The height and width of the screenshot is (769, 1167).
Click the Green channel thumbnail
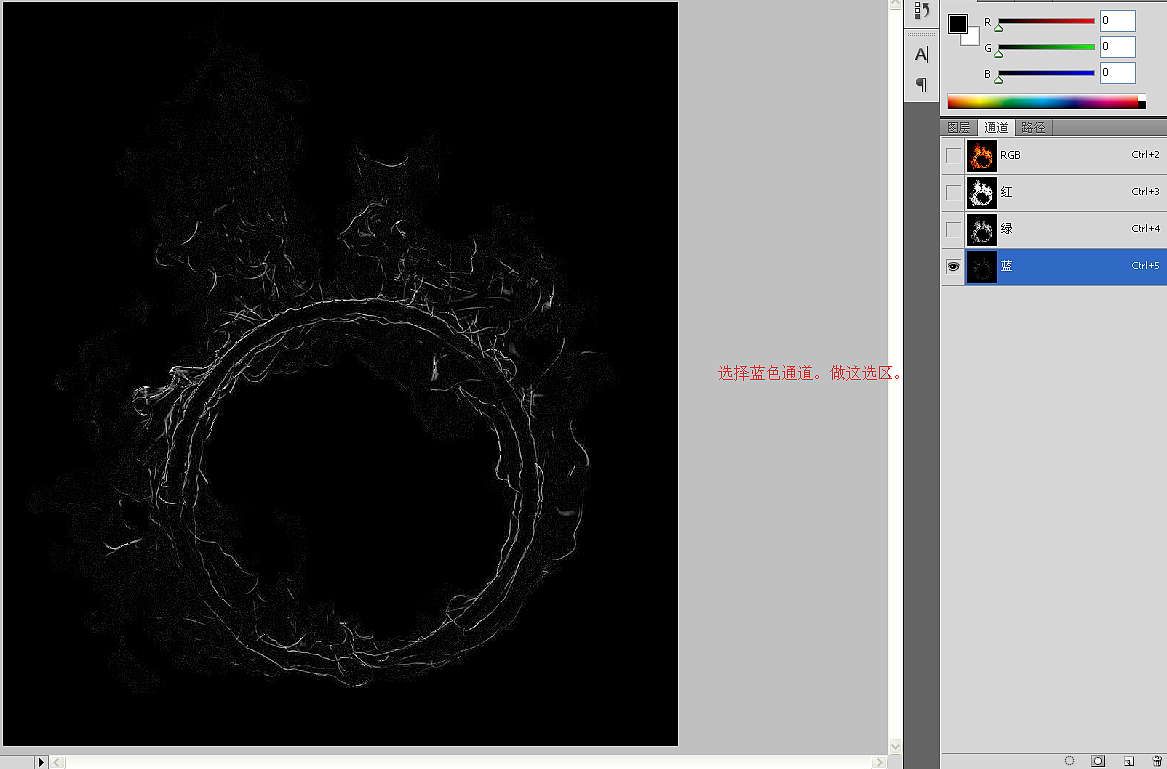pyautogui.click(x=982, y=229)
